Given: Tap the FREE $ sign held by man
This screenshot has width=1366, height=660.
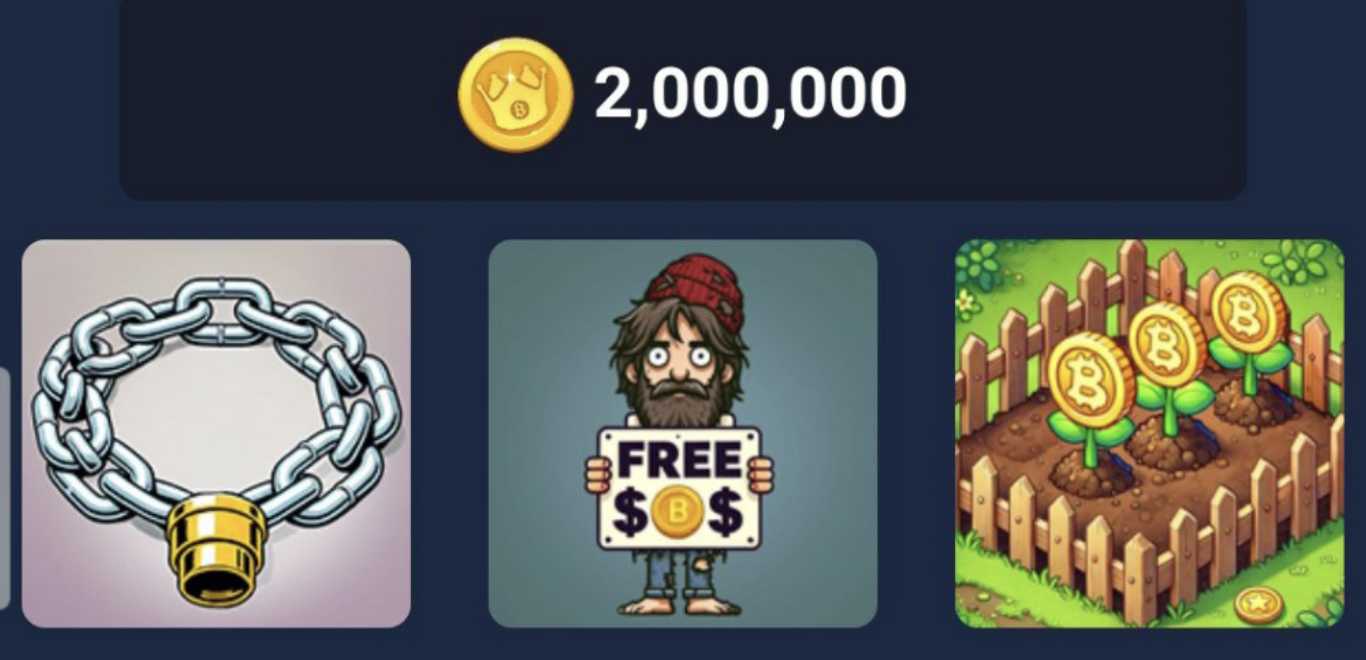Looking at the screenshot, I should [680, 488].
